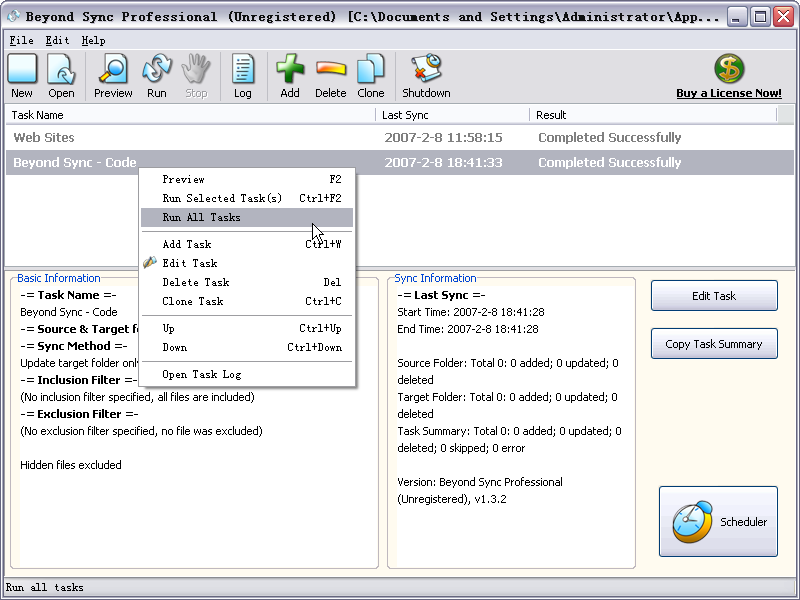Choose Up in the context menu
The height and width of the screenshot is (600, 800).
[x=247, y=328]
